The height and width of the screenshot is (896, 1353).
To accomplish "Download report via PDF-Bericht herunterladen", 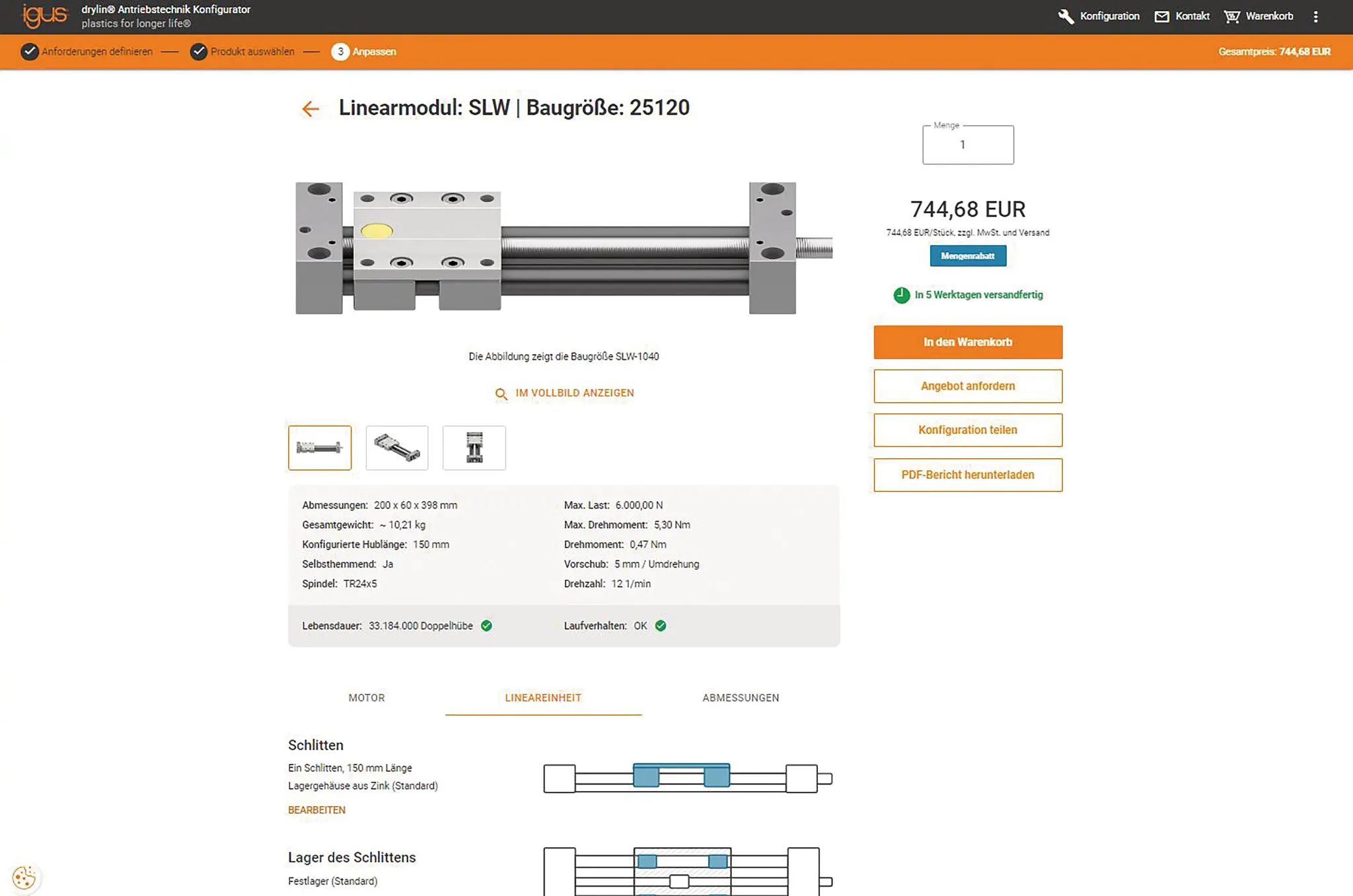I will tap(968, 475).
